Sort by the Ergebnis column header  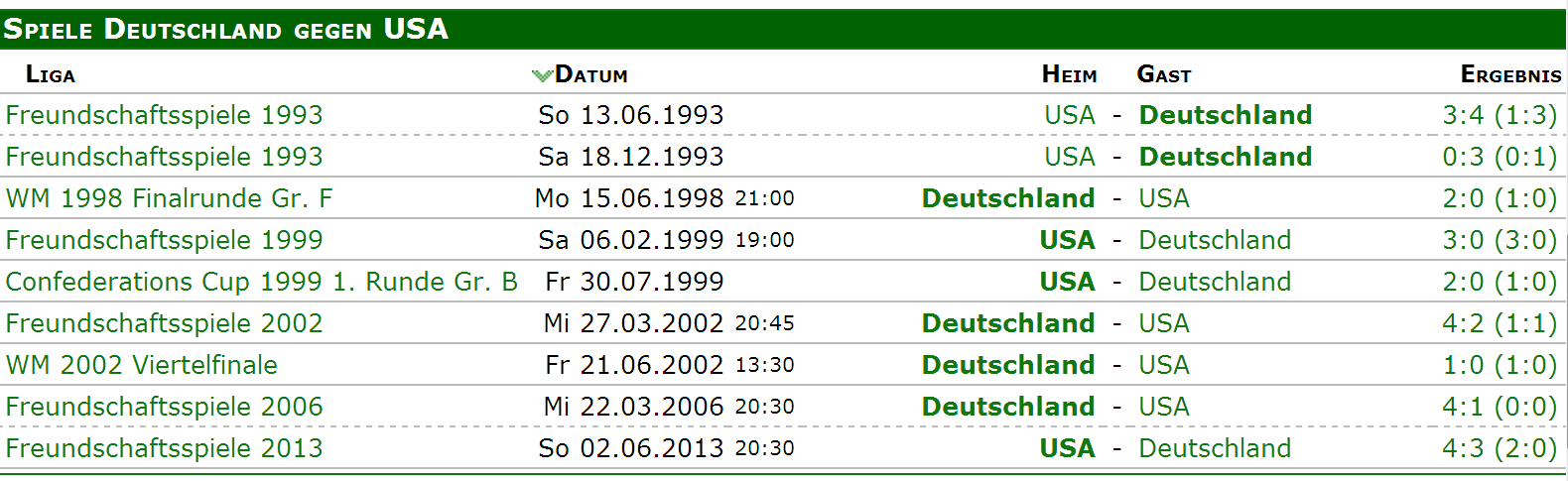tap(1510, 74)
